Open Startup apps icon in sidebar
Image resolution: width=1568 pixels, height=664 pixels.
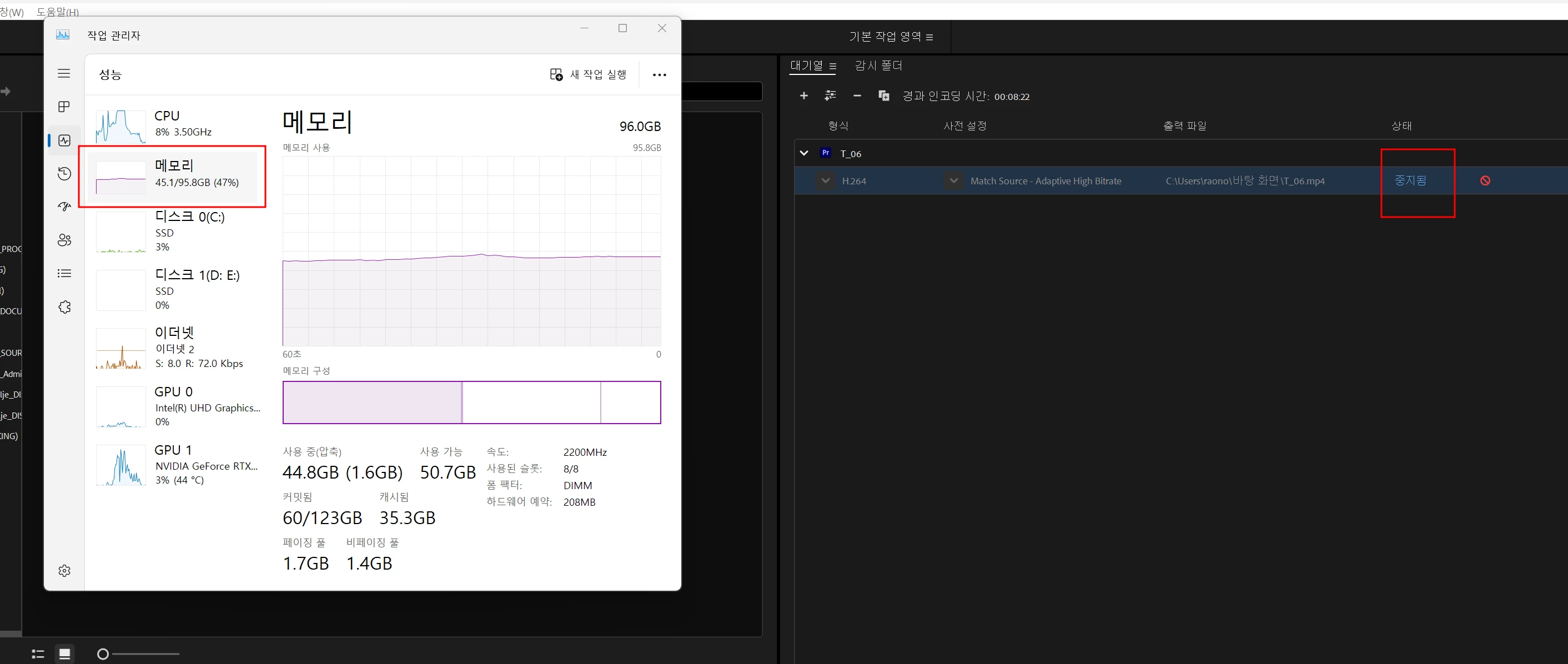tap(64, 207)
